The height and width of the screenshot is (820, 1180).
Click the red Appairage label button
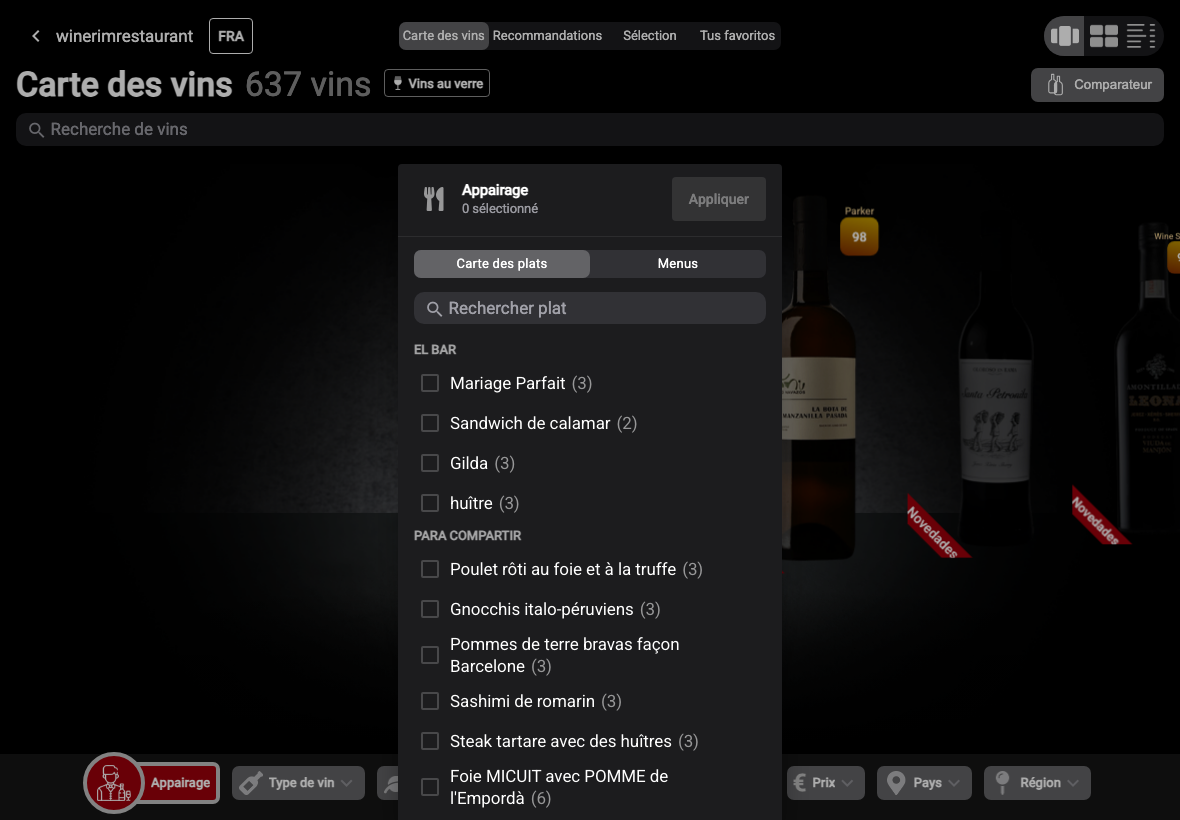click(x=180, y=783)
